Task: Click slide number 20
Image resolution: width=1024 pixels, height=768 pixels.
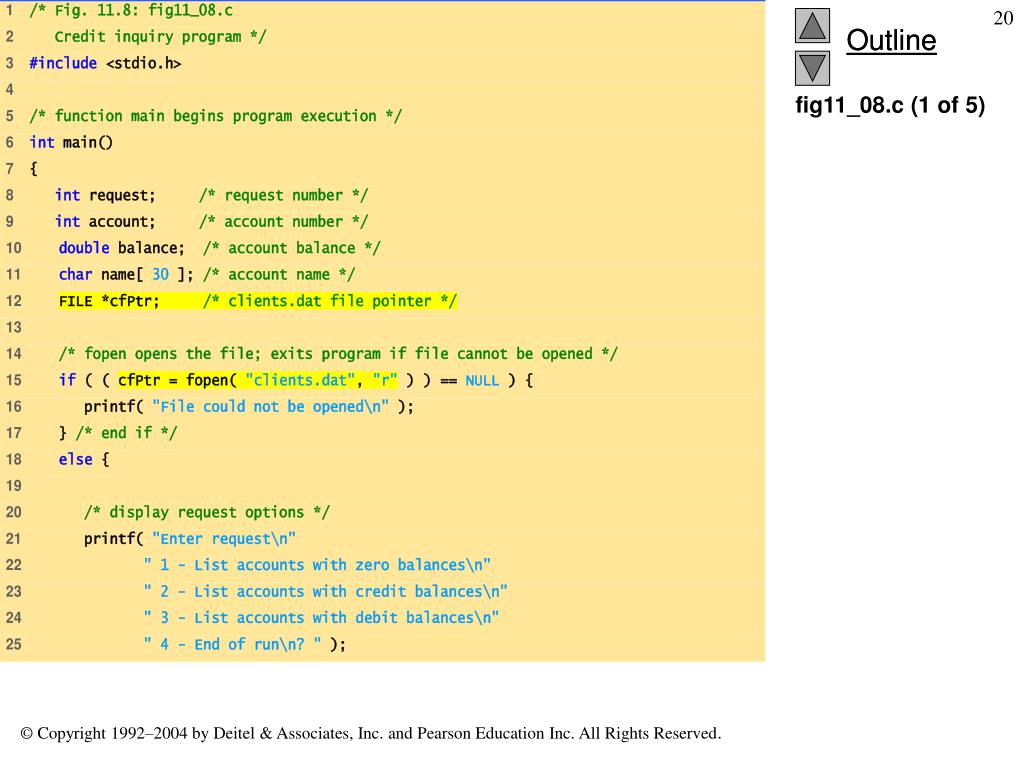Action: tap(1002, 18)
